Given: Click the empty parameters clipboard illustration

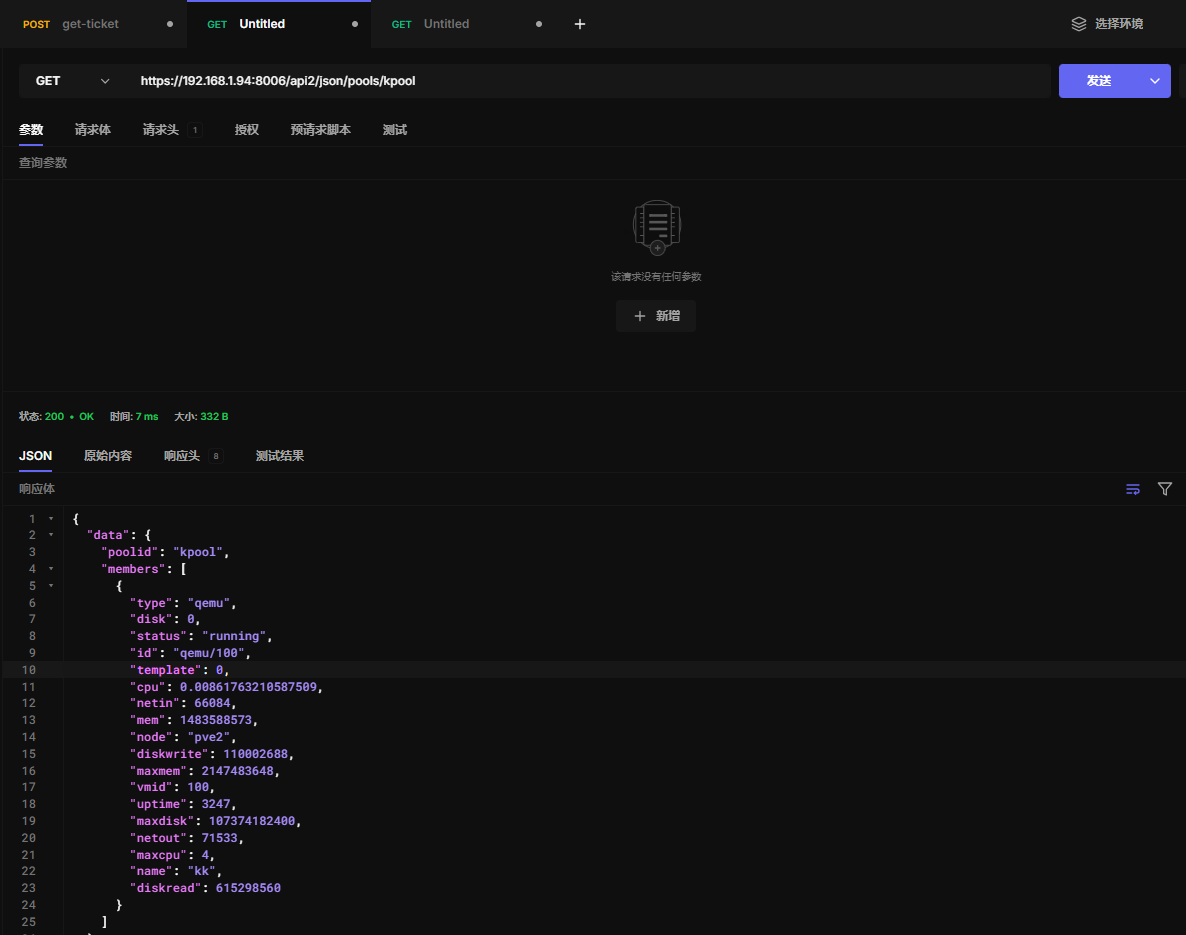Looking at the screenshot, I should [656, 227].
